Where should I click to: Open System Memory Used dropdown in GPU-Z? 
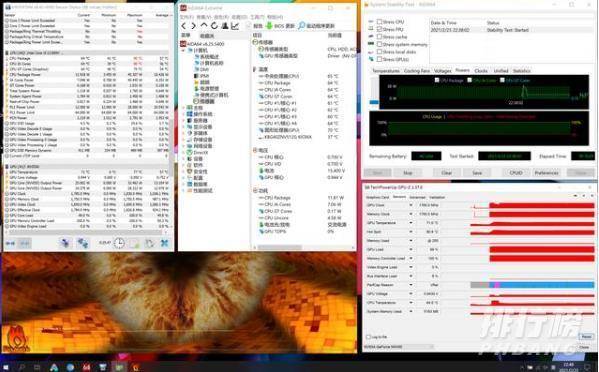point(411,312)
